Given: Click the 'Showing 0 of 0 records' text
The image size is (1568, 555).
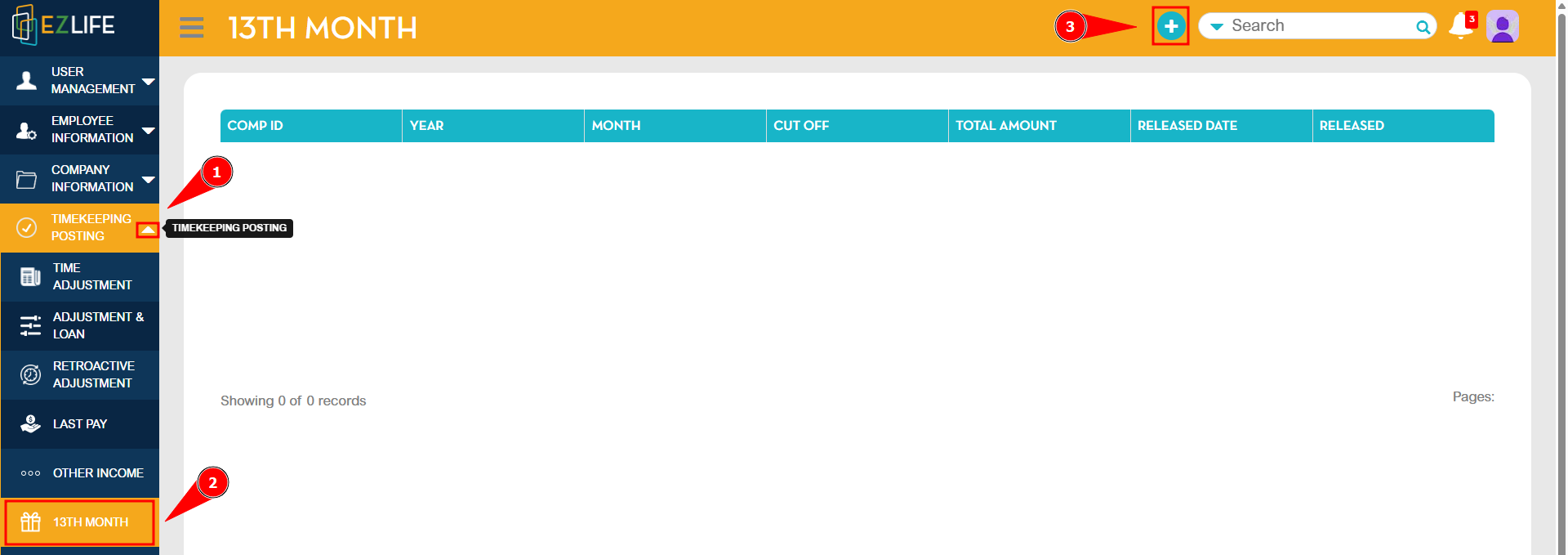Looking at the screenshot, I should pyautogui.click(x=293, y=401).
